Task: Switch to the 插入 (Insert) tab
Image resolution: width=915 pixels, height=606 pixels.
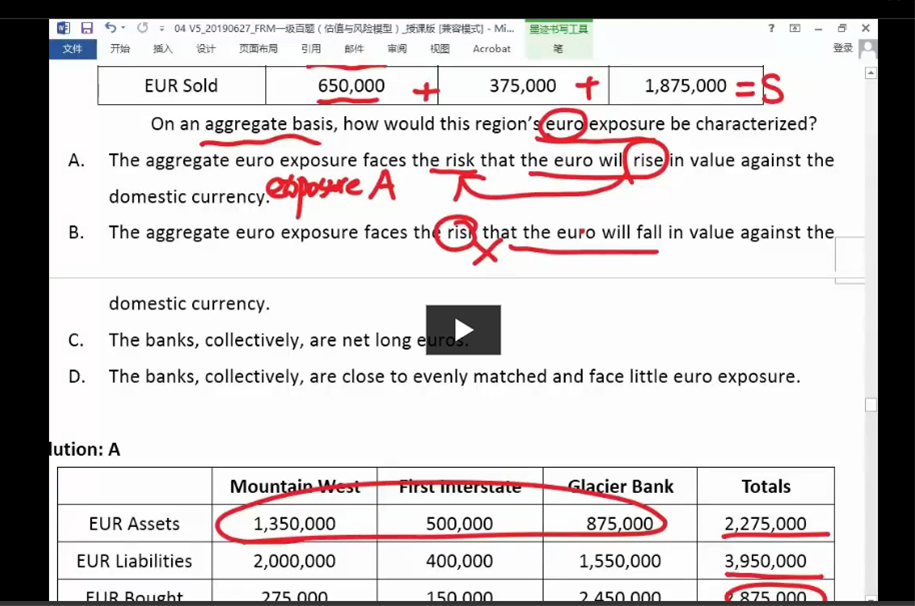Action: click(162, 48)
